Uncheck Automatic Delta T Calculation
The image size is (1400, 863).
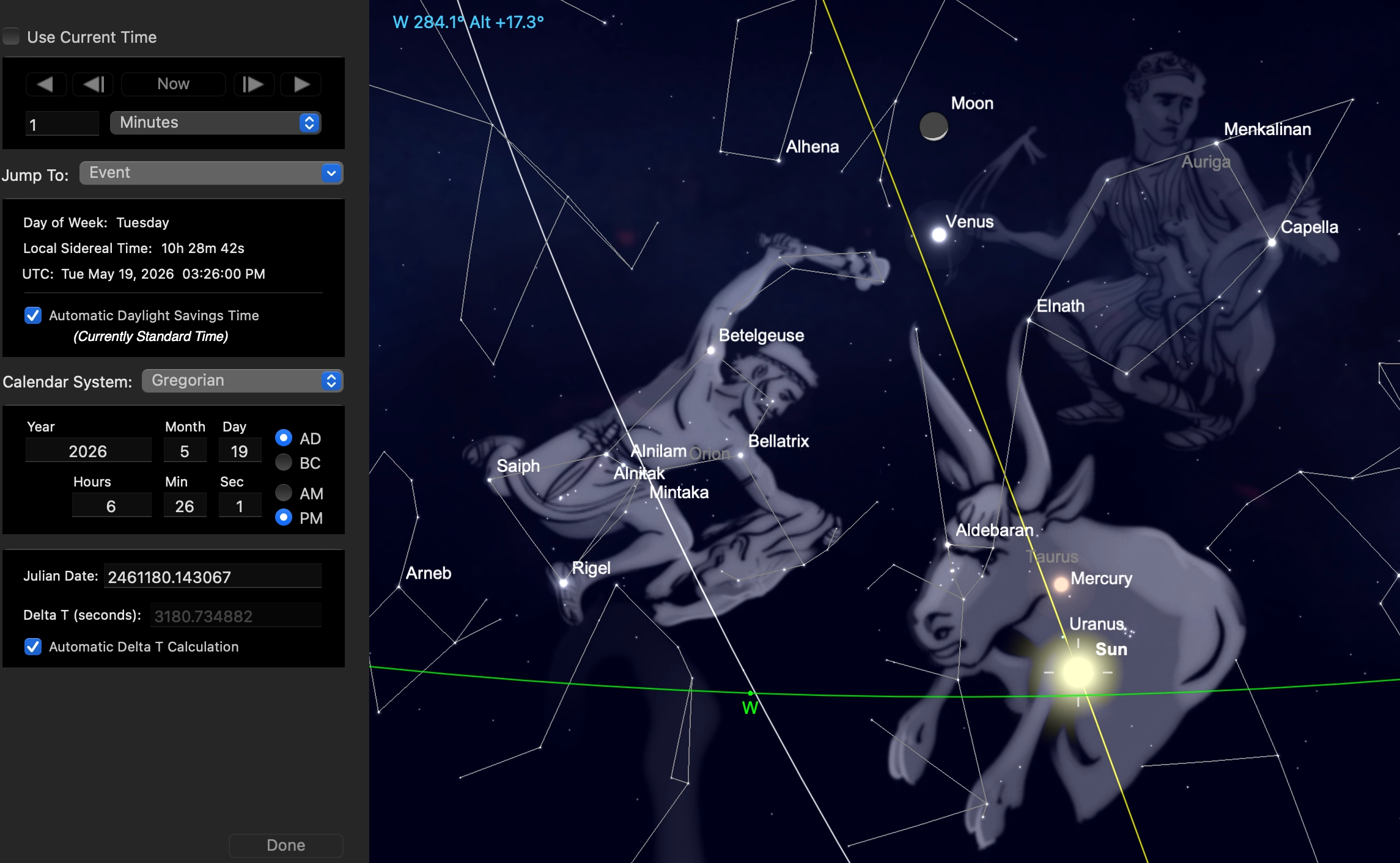tap(33, 647)
